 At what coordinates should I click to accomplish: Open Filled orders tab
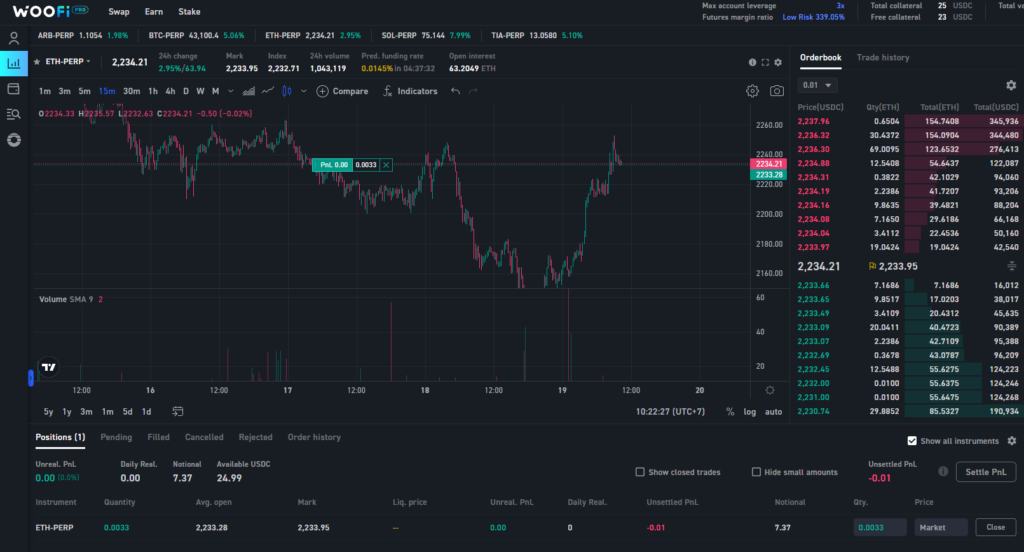click(x=158, y=437)
